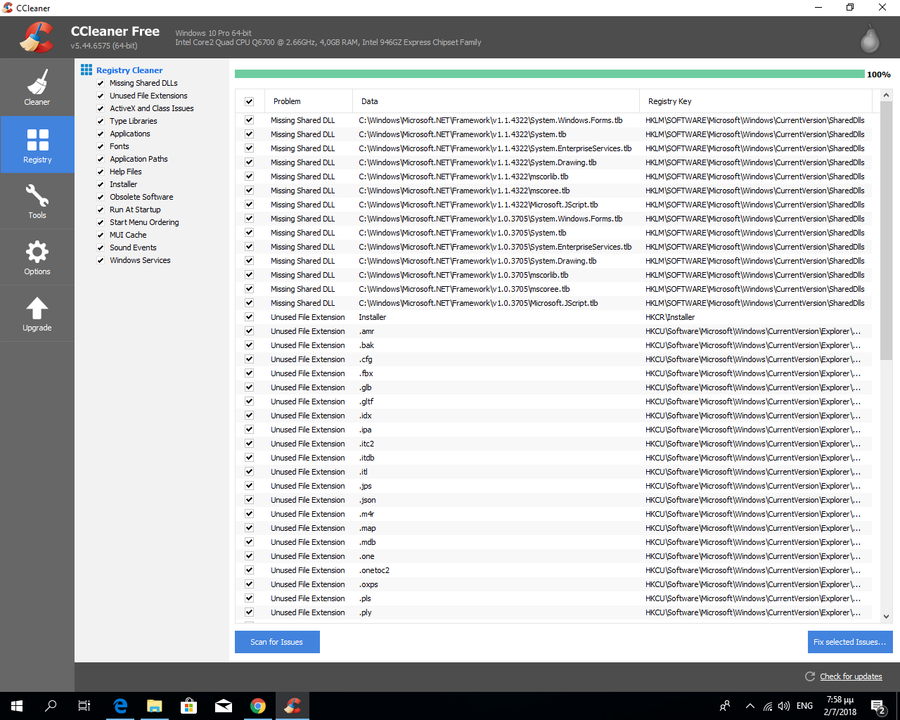Open the Action Center notifications icon

tap(878, 706)
